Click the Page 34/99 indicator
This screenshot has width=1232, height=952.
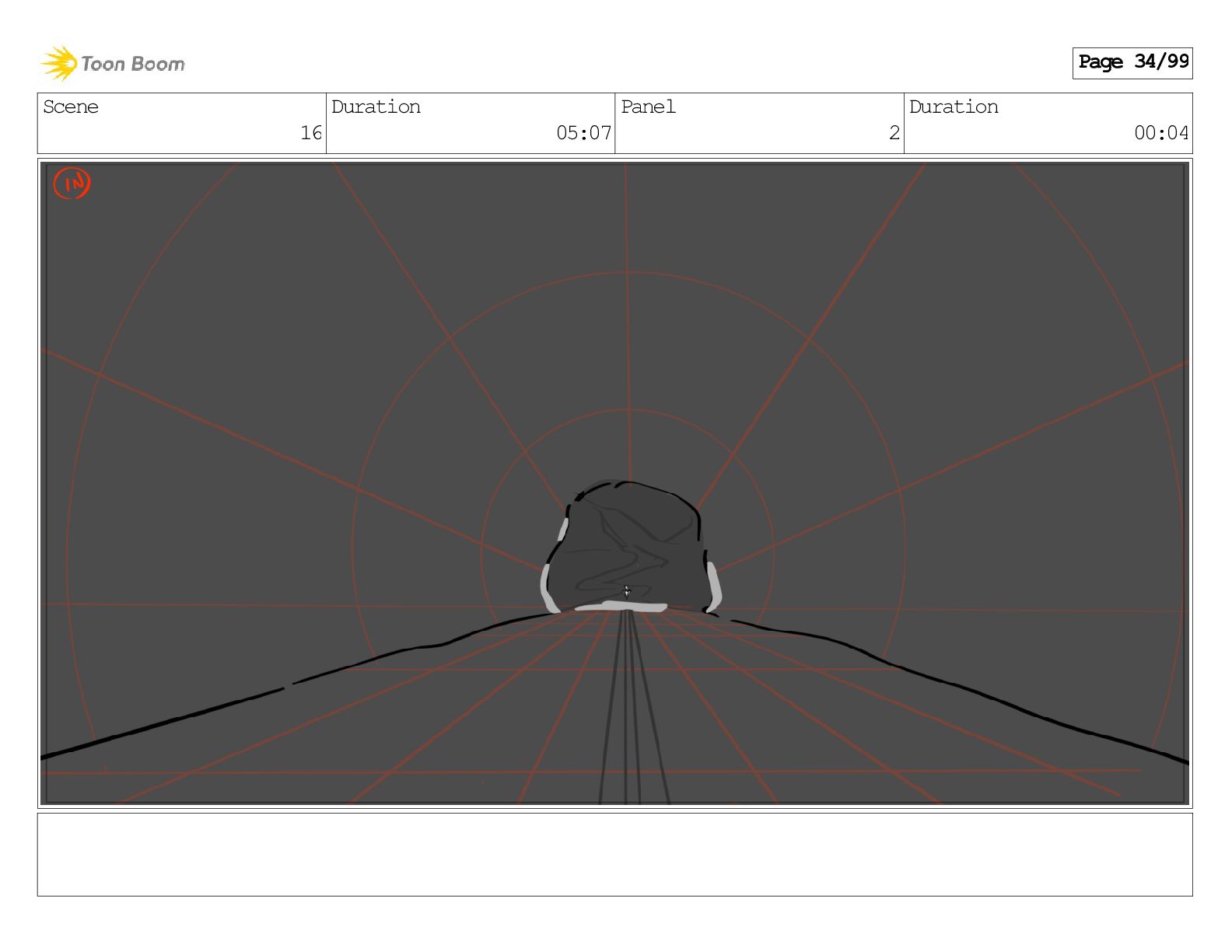(x=1132, y=62)
